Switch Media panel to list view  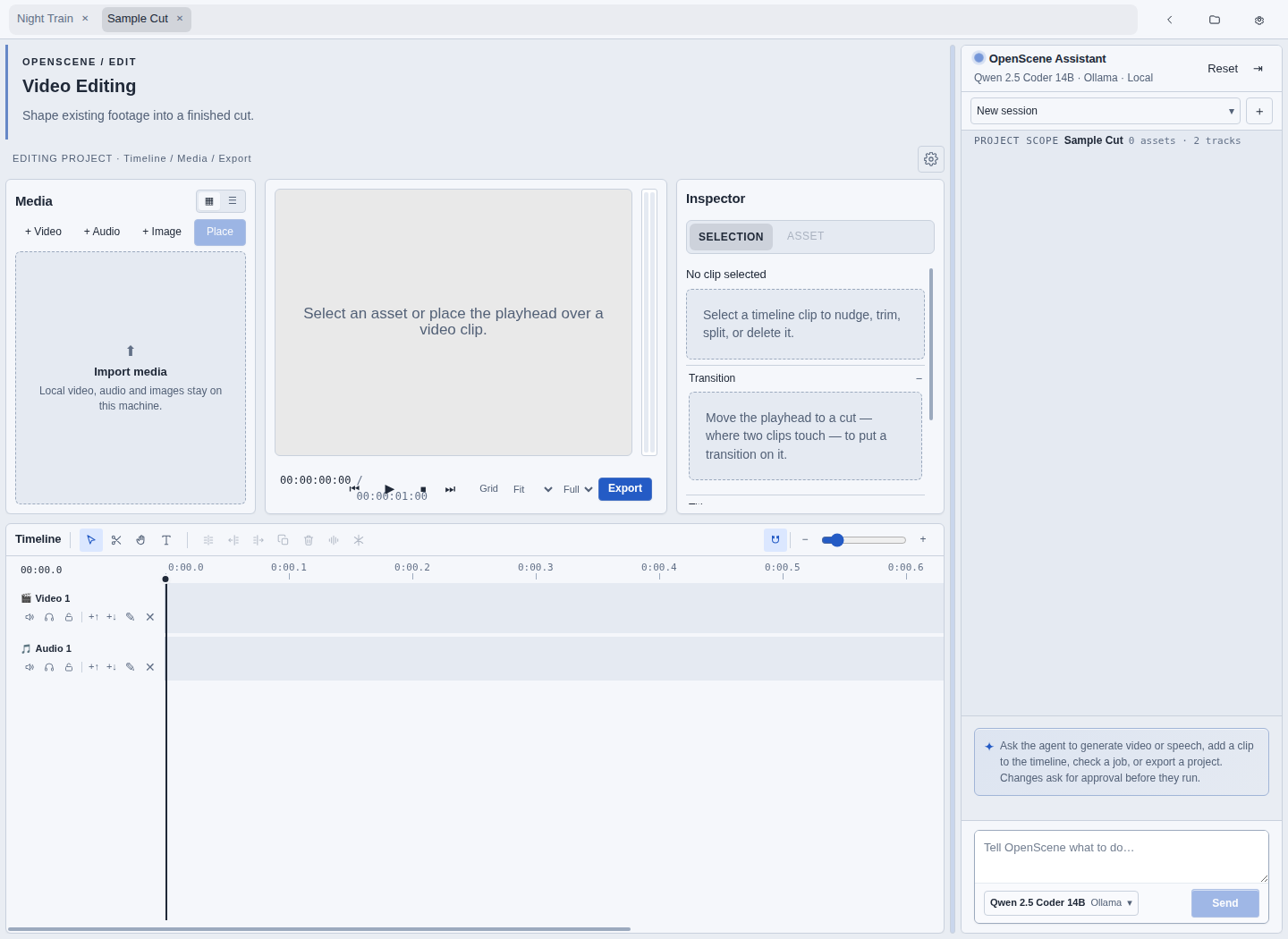click(233, 201)
